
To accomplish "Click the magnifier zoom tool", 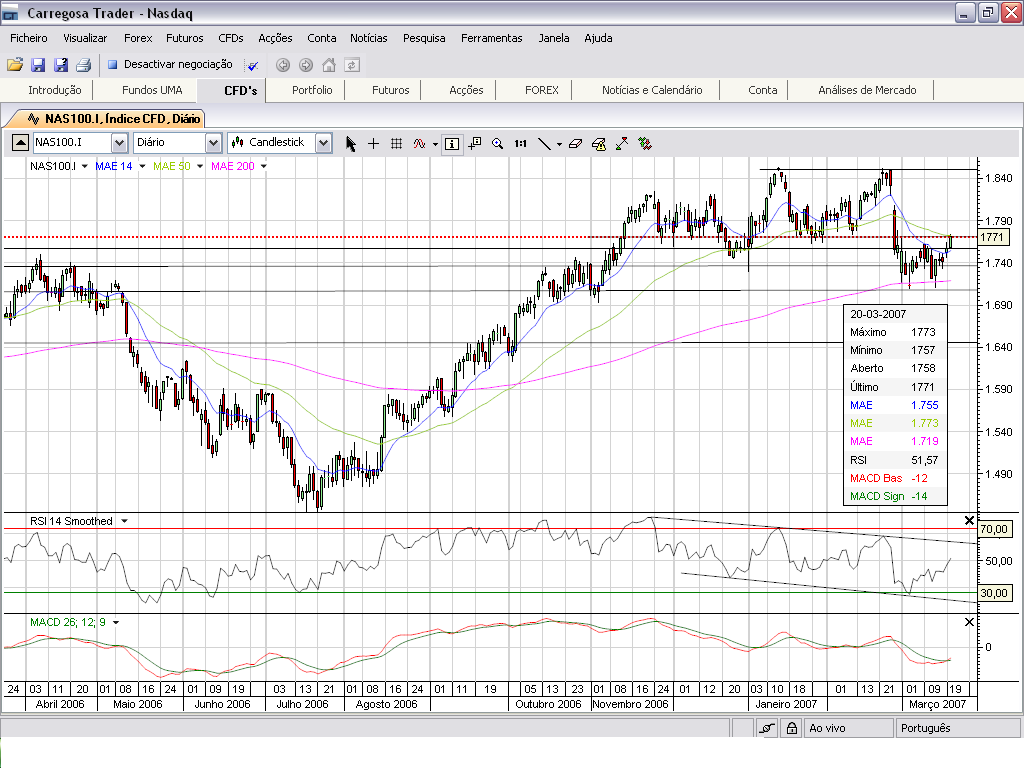I will tap(497, 143).
